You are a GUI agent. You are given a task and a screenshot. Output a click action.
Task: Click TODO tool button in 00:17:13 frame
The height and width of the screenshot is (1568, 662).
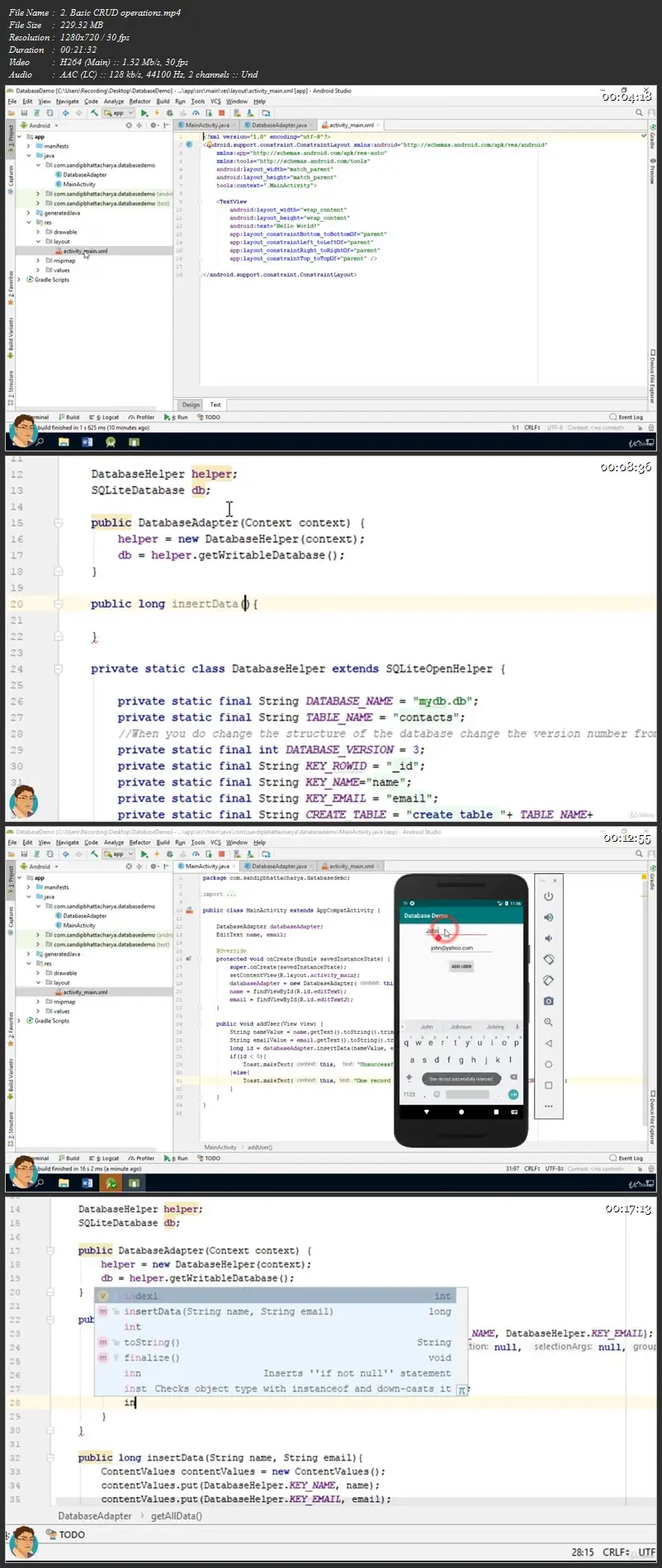point(66,1535)
